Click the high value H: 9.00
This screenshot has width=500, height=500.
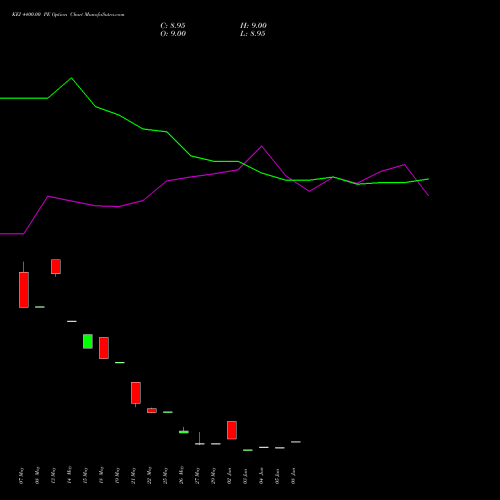(x=253, y=26)
